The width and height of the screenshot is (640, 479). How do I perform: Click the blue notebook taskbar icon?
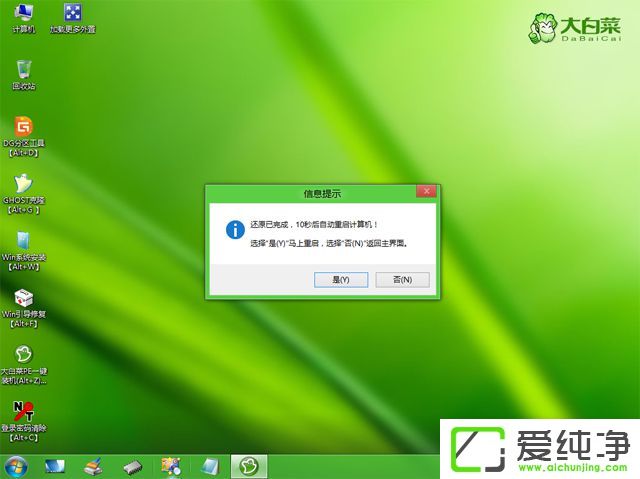point(210,466)
